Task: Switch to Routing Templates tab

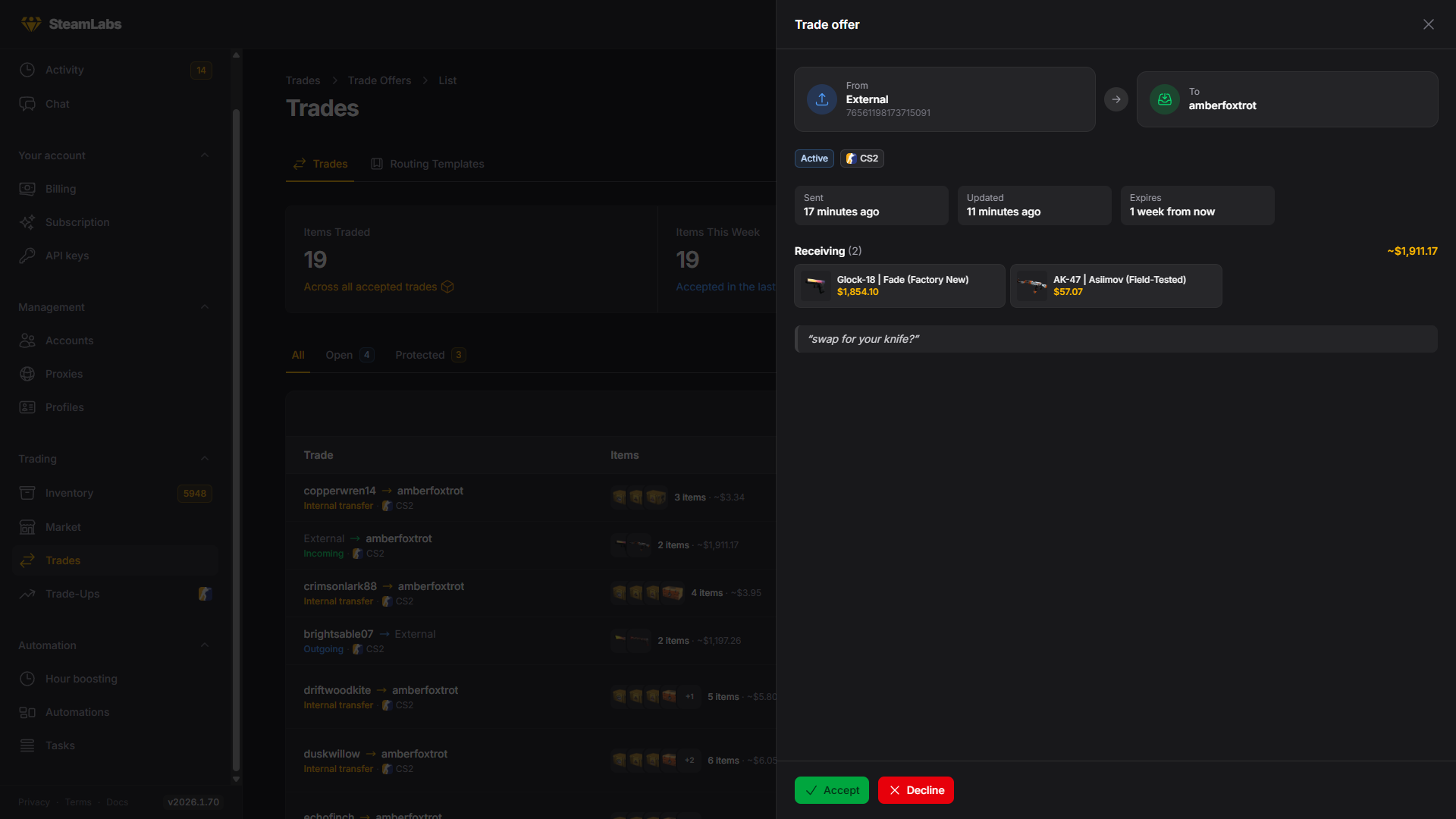Action: (428, 164)
